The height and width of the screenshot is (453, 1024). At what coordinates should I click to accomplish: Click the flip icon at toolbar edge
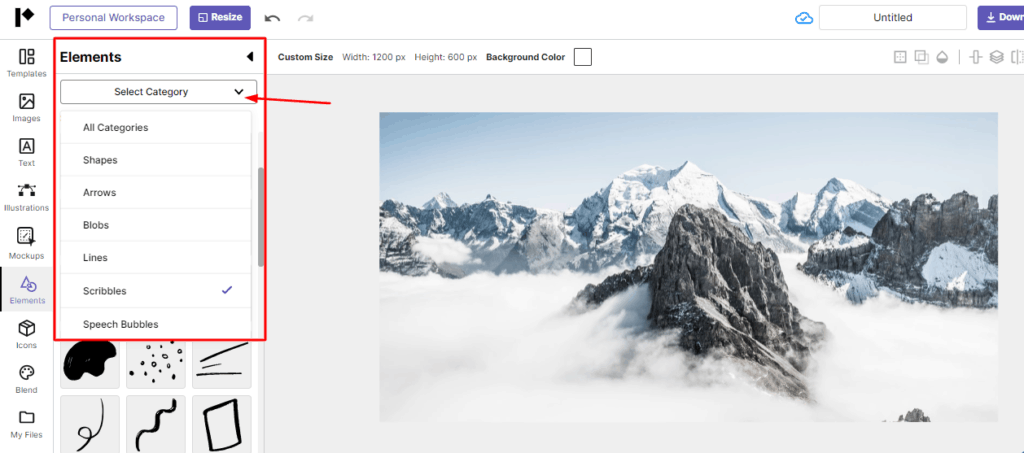tap(1017, 57)
